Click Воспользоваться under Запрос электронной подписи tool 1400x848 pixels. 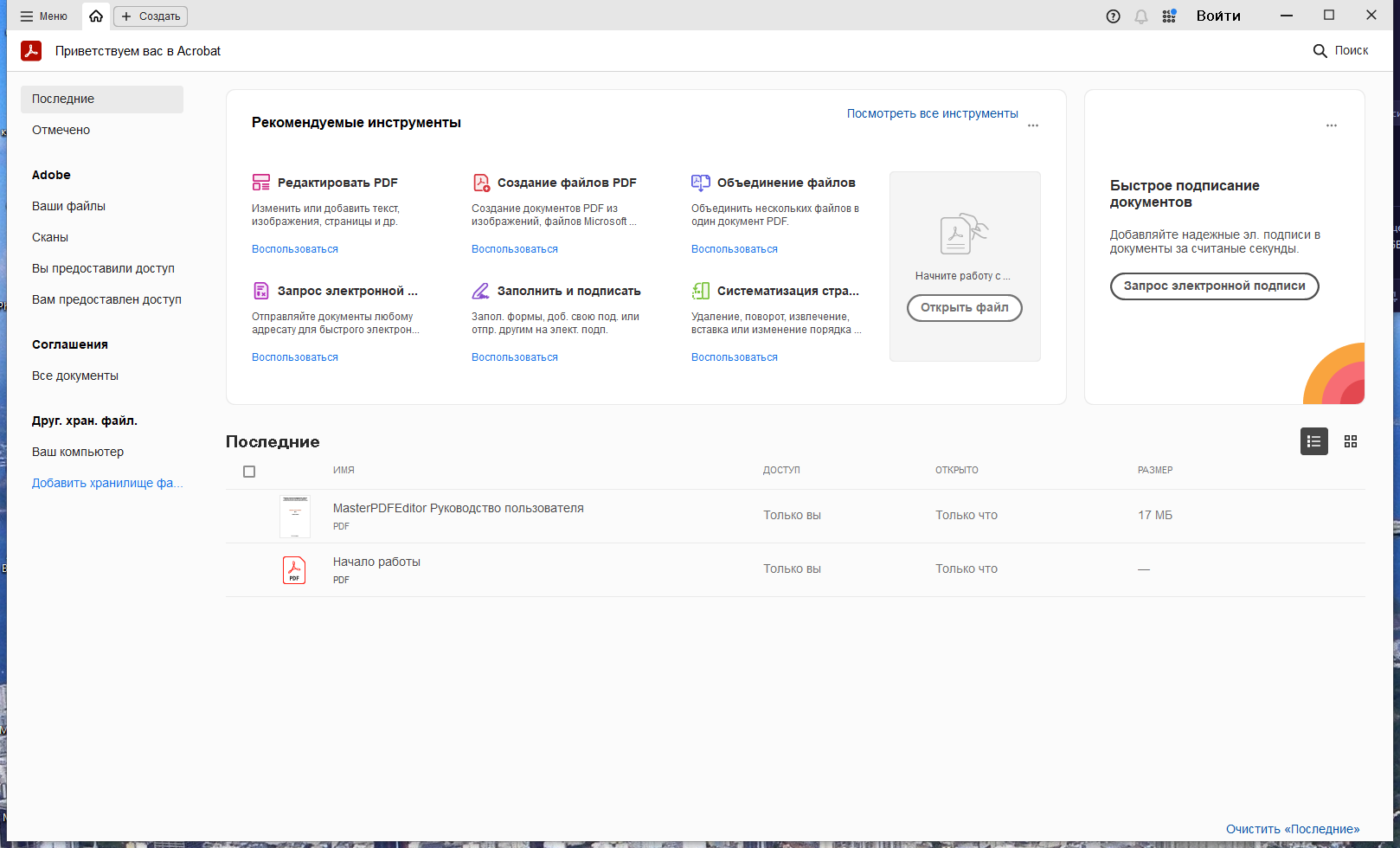295,357
